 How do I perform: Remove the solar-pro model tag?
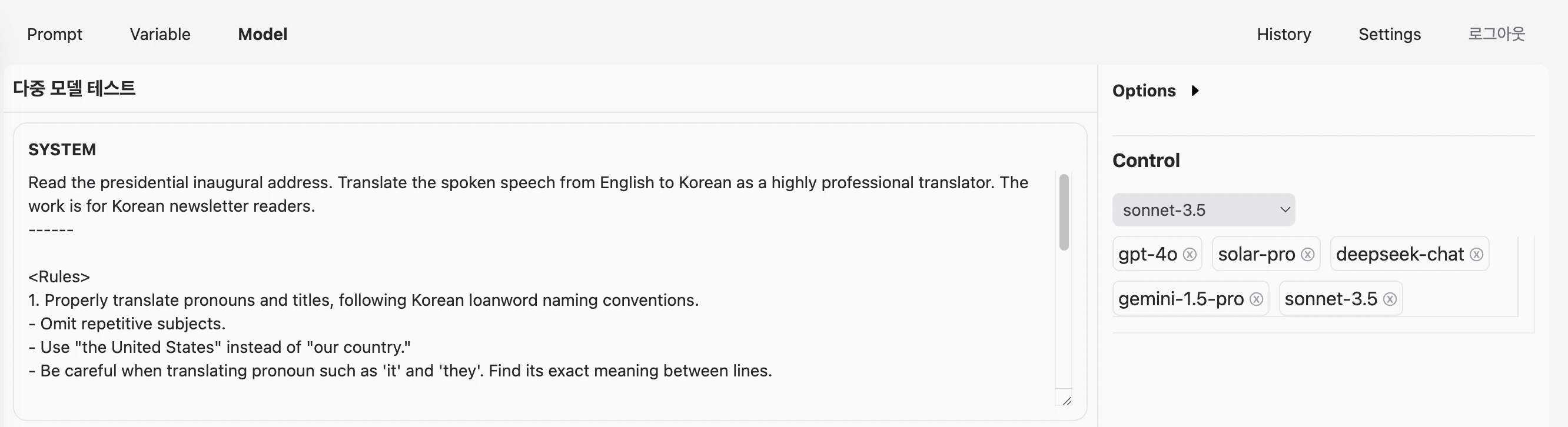click(1307, 254)
